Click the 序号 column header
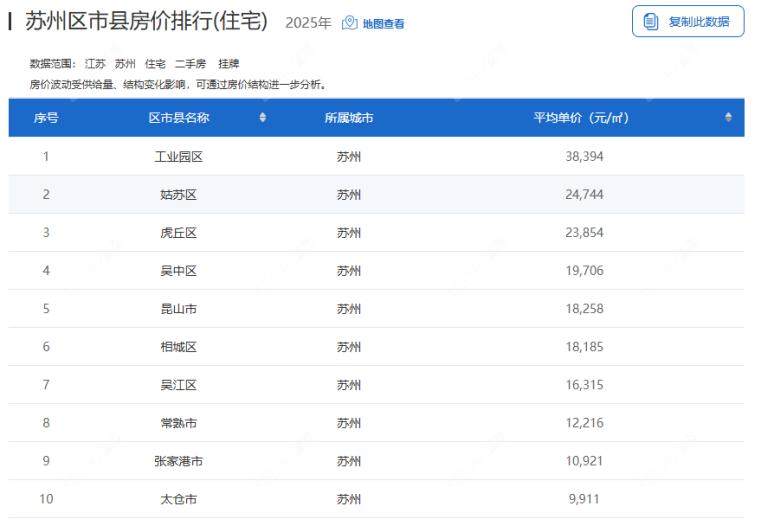 [x=46, y=118]
